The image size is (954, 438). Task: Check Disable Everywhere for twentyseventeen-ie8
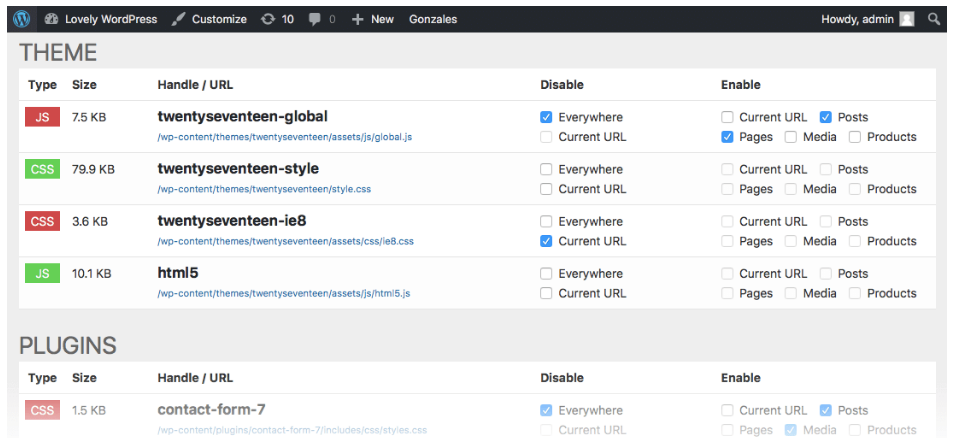pyautogui.click(x=546, y=221)
